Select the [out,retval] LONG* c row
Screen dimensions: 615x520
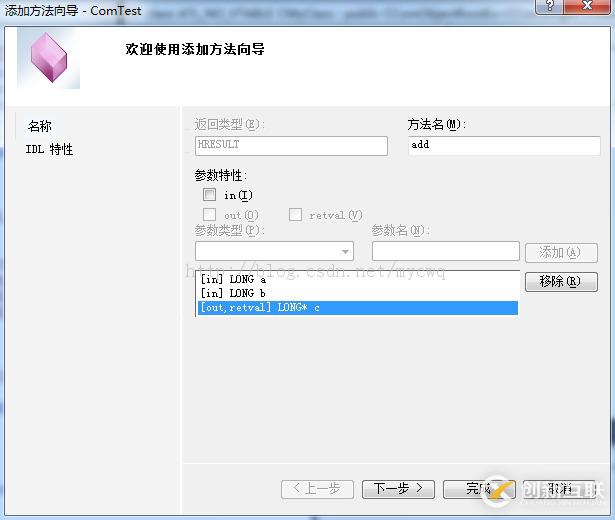(x=357, y=307)
